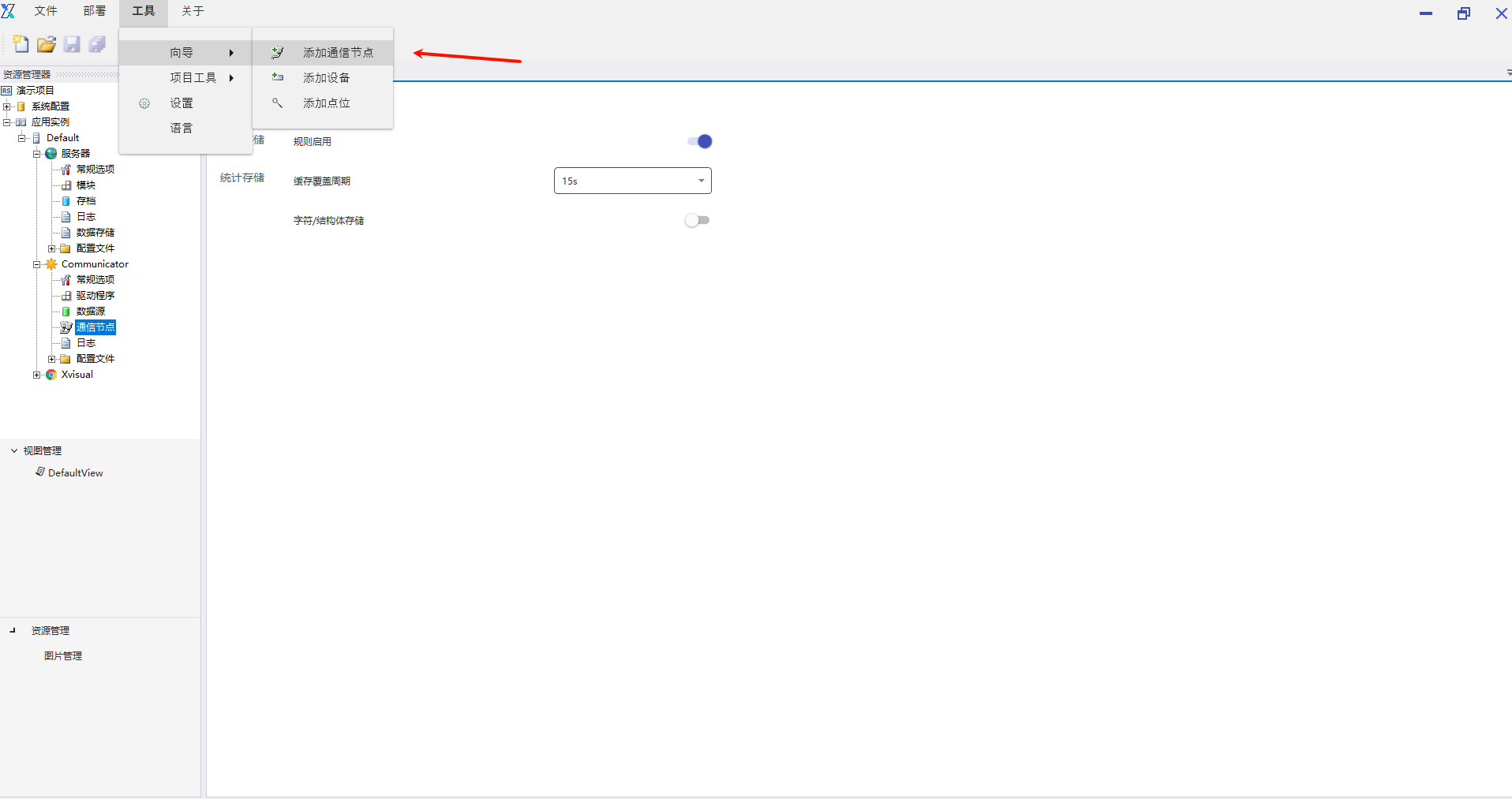Open the 部署 menu
Image resolution: width=1512 pixels, height=799 pixels.
coord(95,11)
